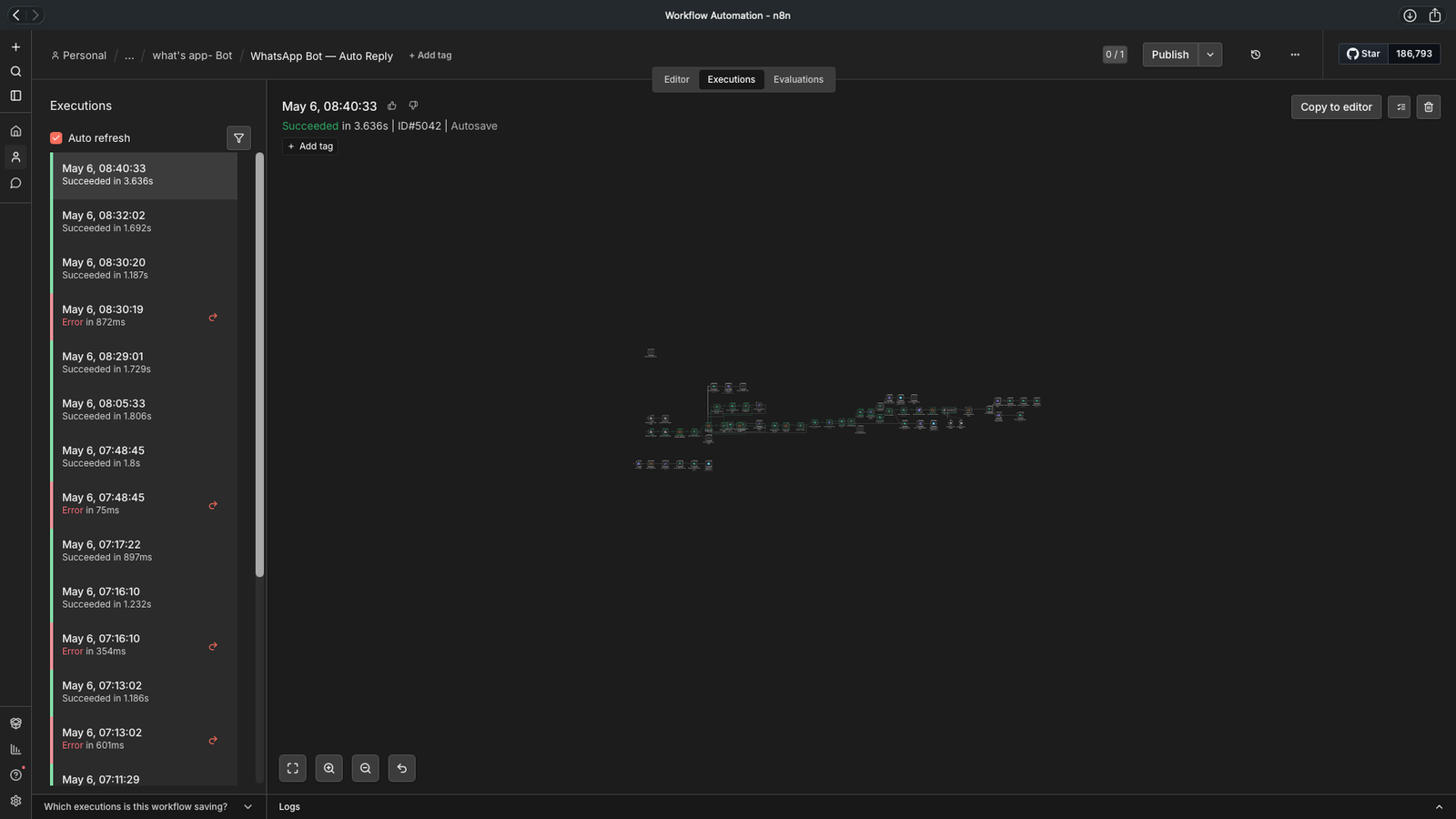The height and width of the screenshot is (819, 1456).
Task: Click Copy to editor button
Action: (1336, 107)
